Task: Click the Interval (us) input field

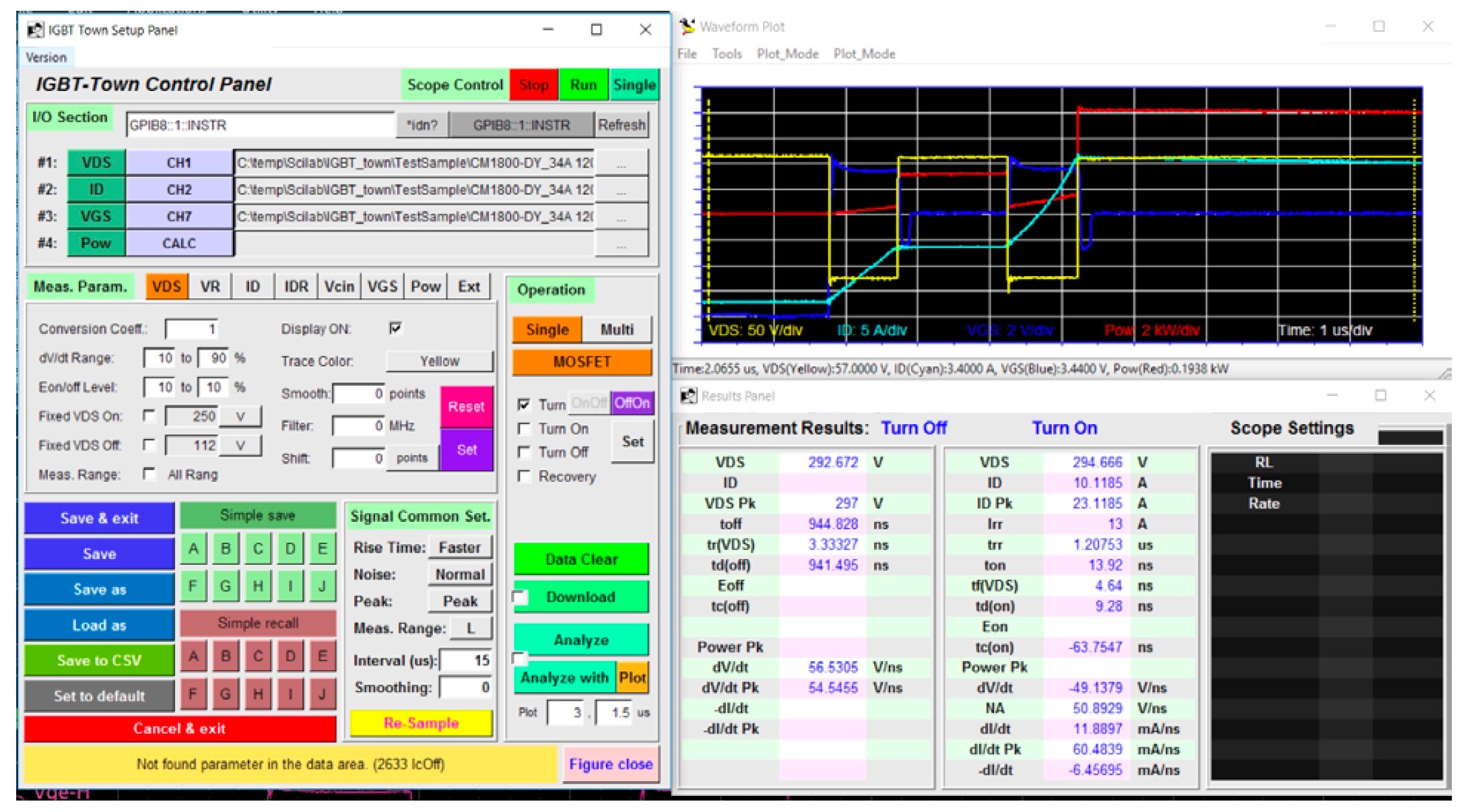Action: 466,661
